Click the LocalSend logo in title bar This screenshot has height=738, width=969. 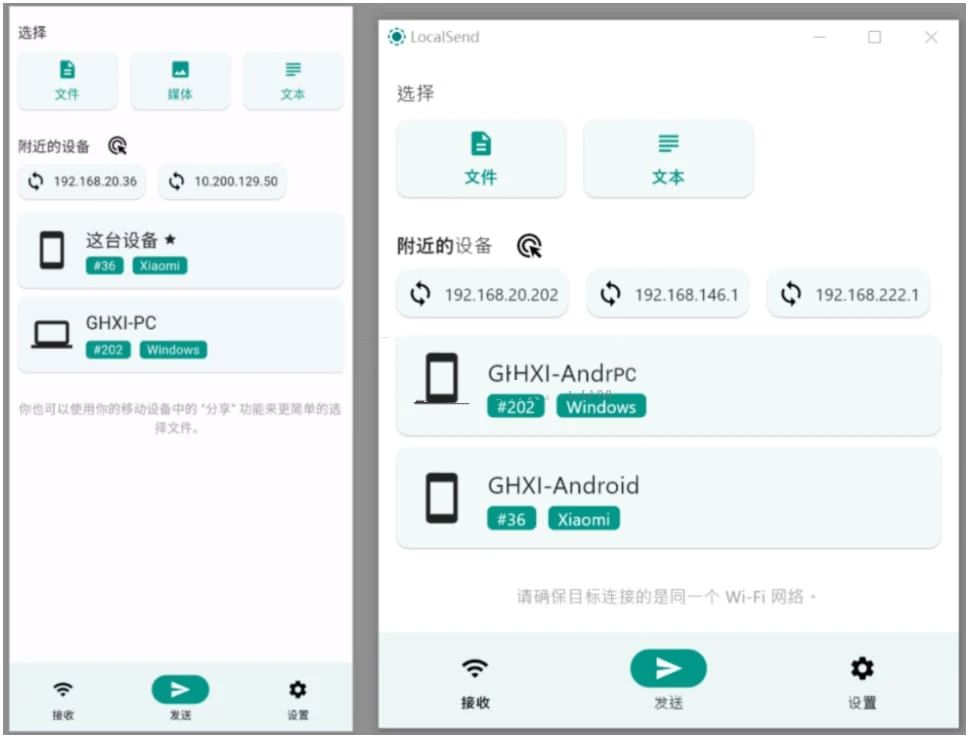pos(397,37)
